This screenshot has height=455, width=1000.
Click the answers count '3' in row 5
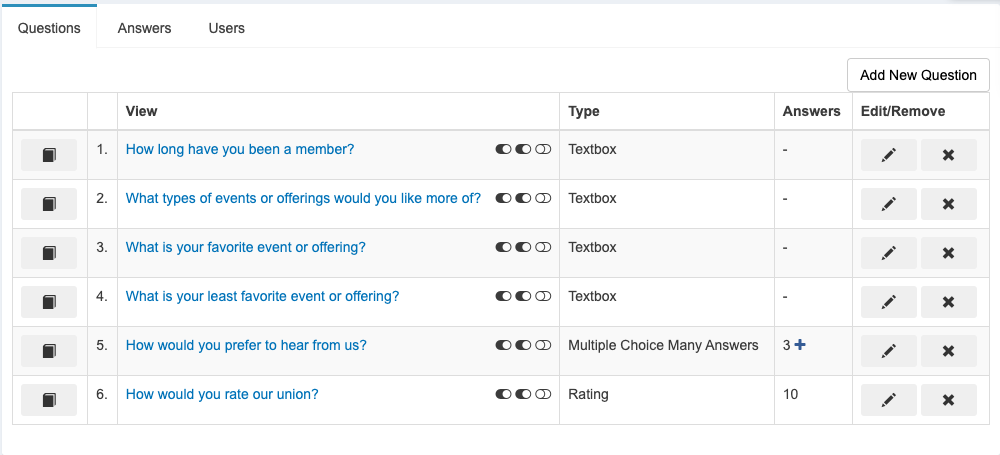[x=786, y=345]
